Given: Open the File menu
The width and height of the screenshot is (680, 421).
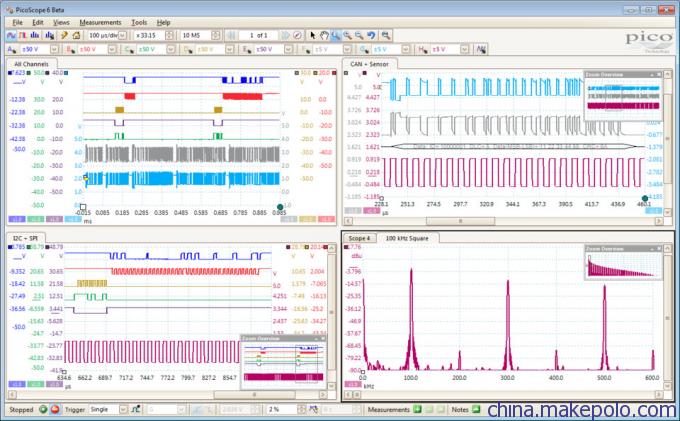Looking at the screenshot, I should pyautogui.click(x=17, y=23).
